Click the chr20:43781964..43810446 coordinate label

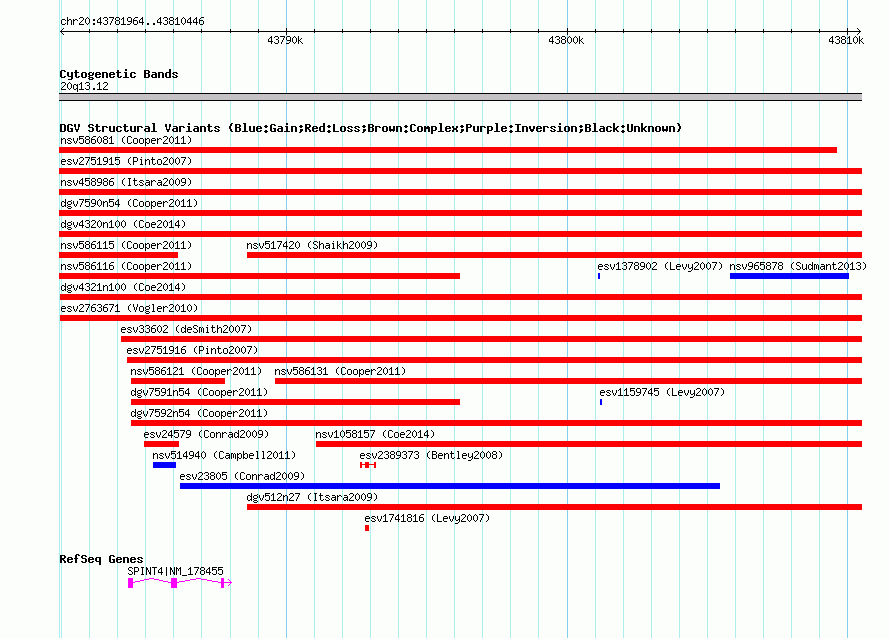pos(132,22)
